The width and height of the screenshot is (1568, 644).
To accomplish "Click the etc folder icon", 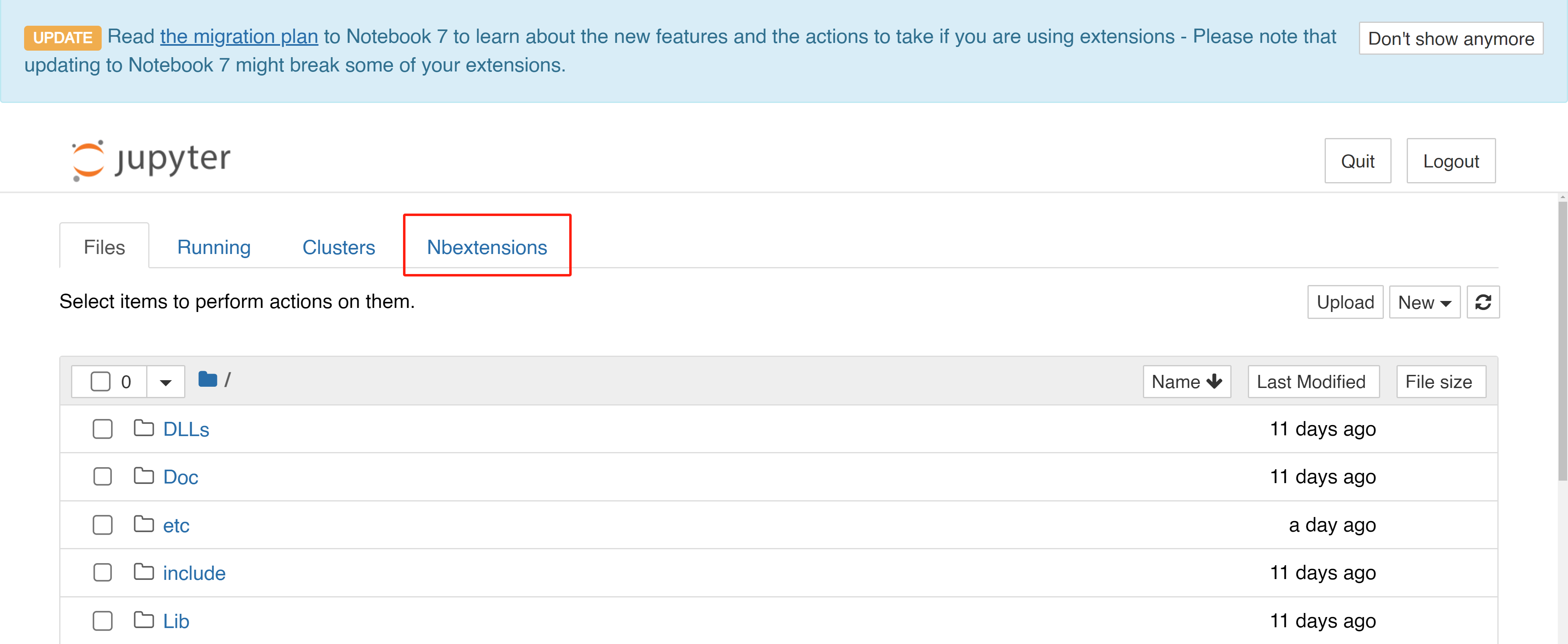I will tap(144, 524).
